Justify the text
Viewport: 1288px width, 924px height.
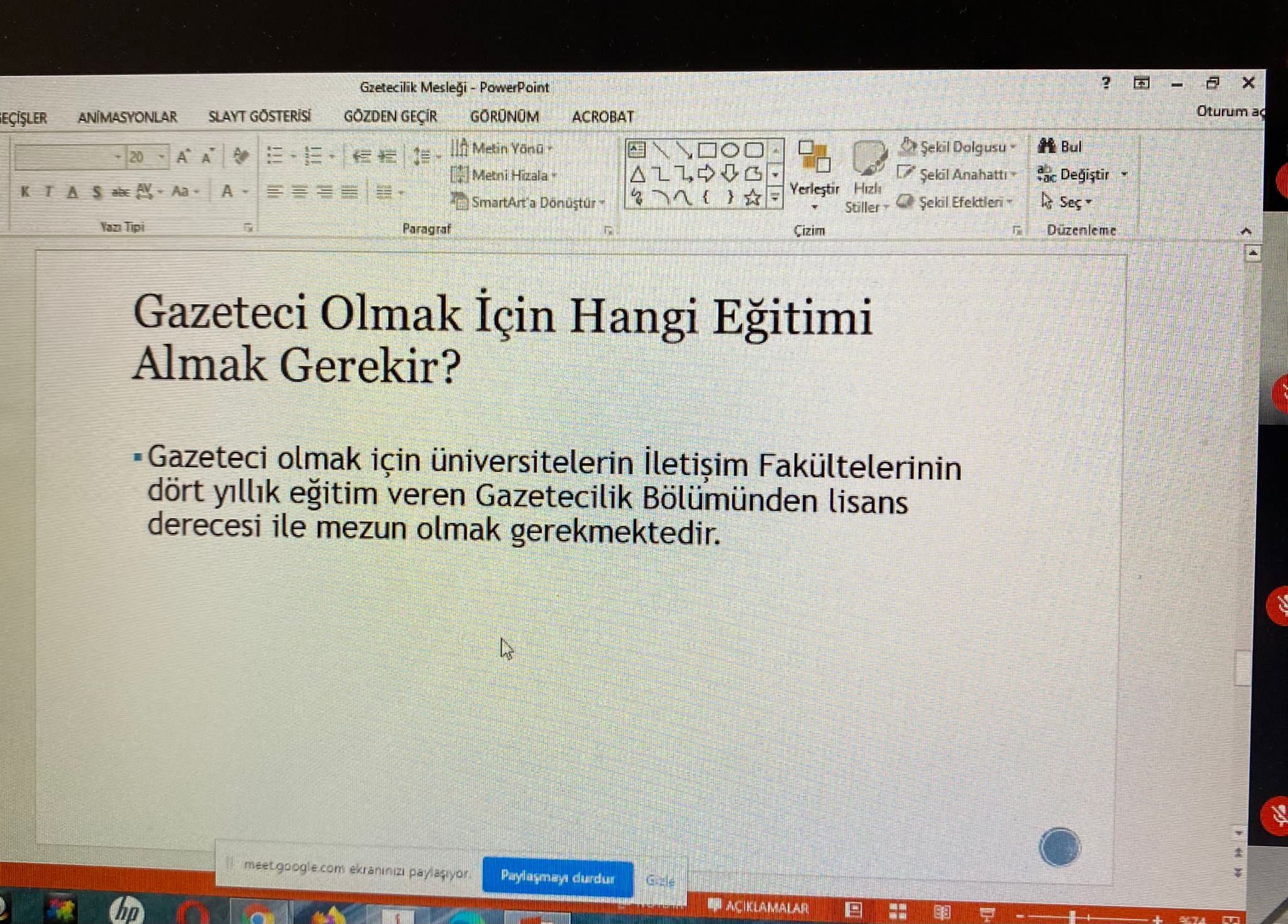click(349, 192)
